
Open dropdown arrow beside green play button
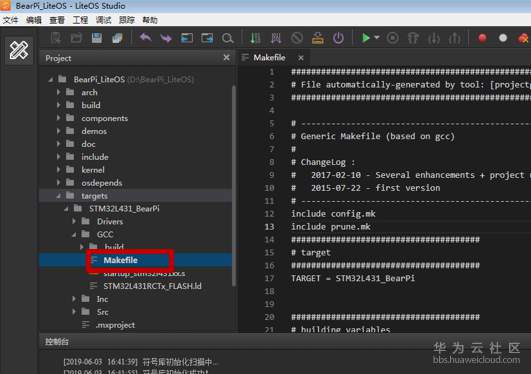pyautogui.click(x=377, y=38)
